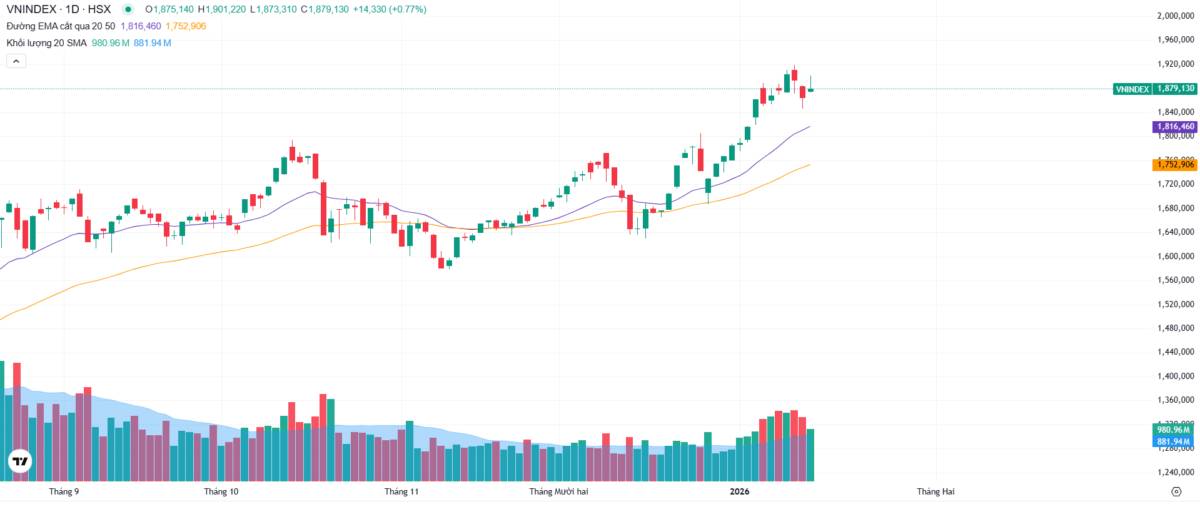Click the 'Tháng Hai' time axis label

point(936,492)
